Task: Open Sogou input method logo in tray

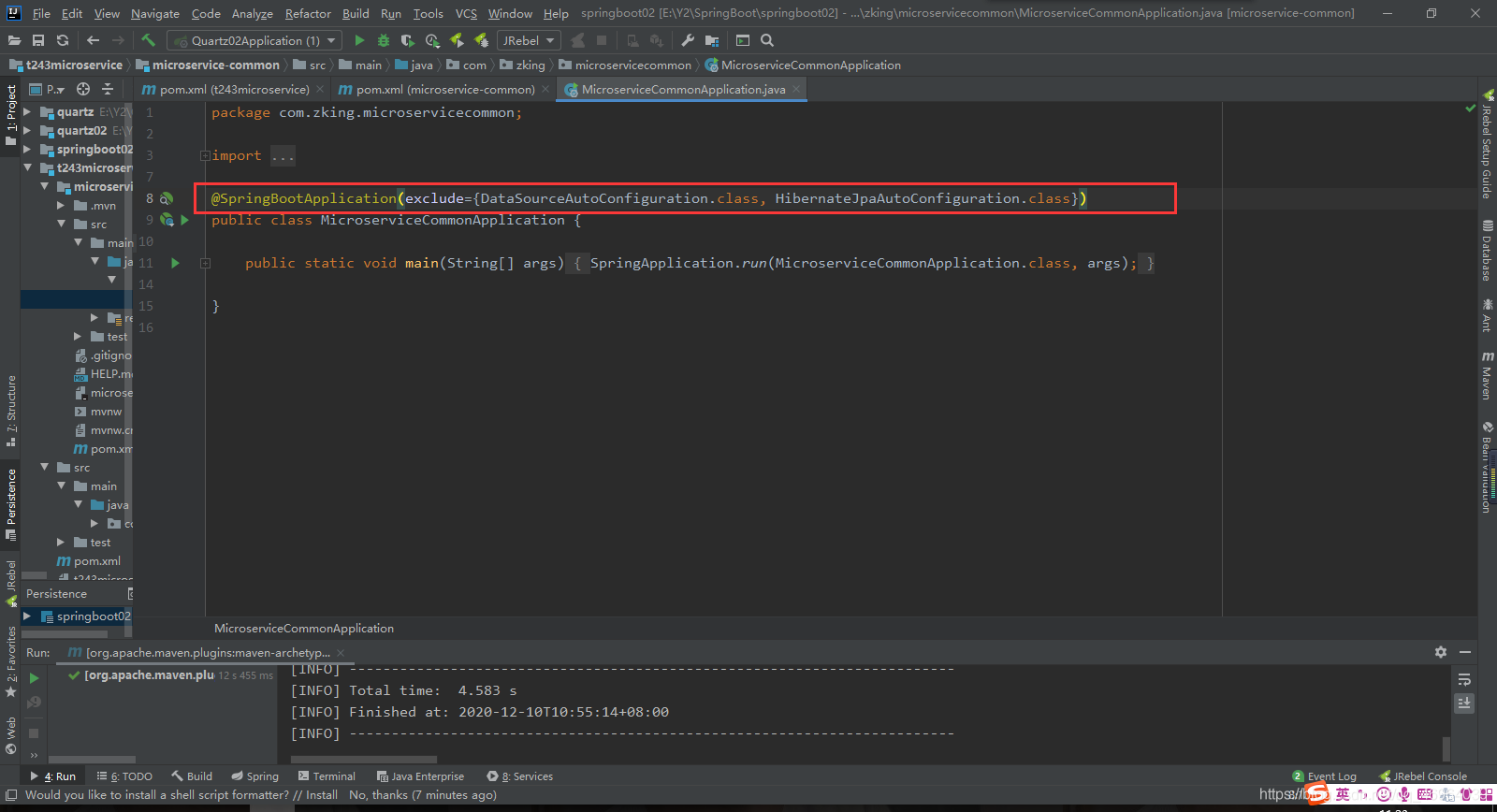Action: click(x=1317, y=794)
